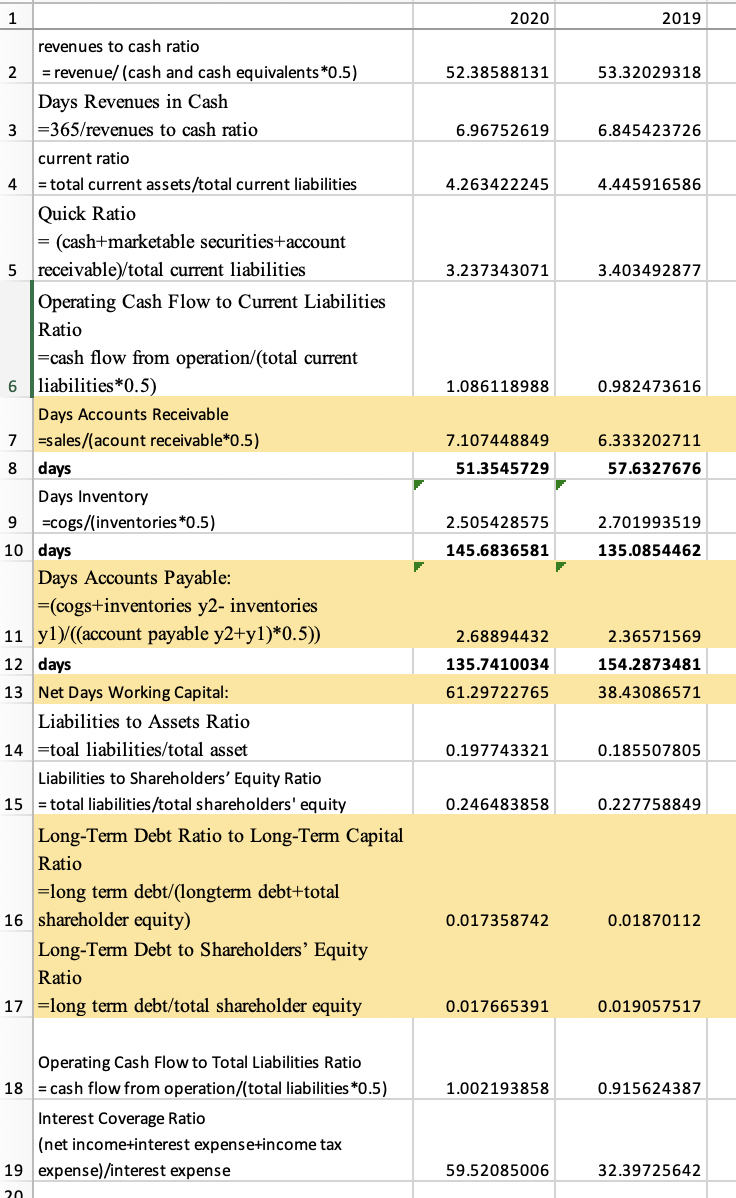This screenshot has width=736, height=1198.
Task: Select cell value 7.107448849
Action: point(484,425)
